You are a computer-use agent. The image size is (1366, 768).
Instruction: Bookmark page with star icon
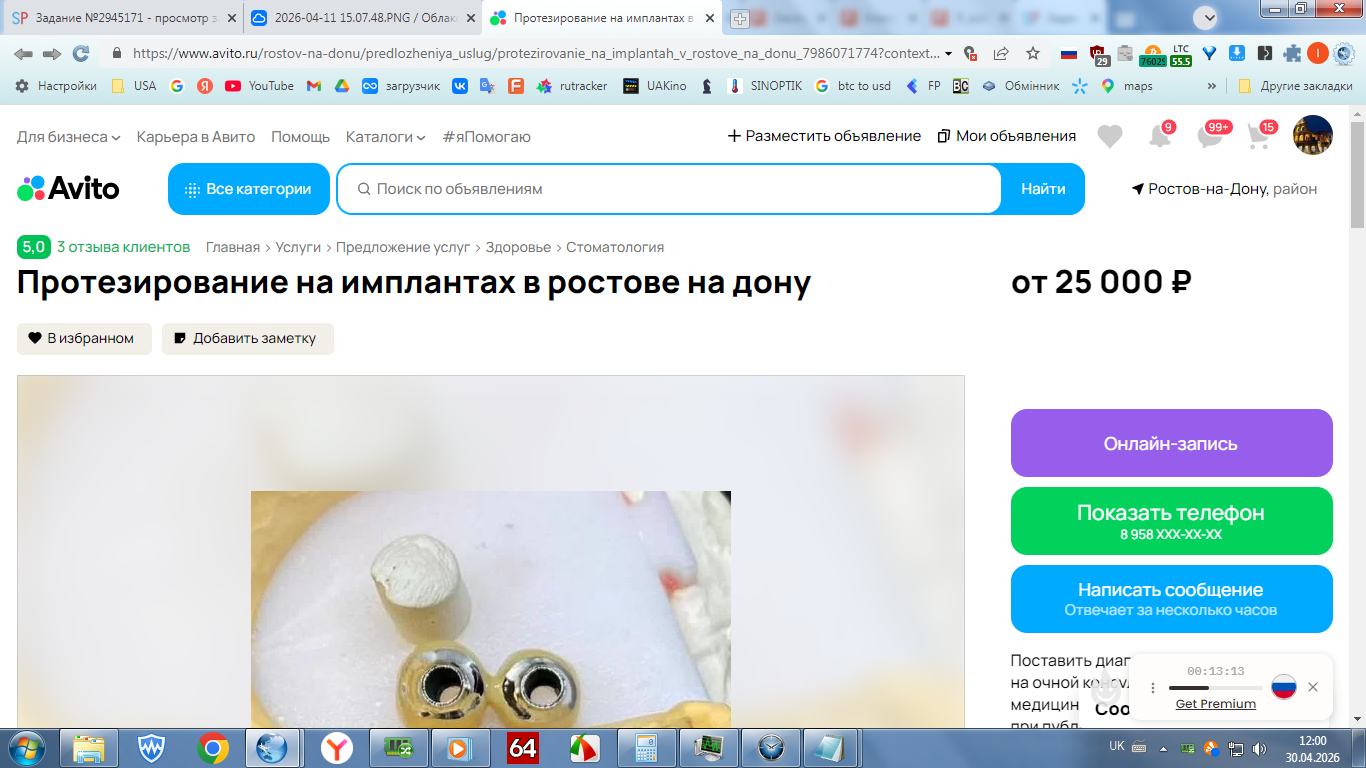1033,54
